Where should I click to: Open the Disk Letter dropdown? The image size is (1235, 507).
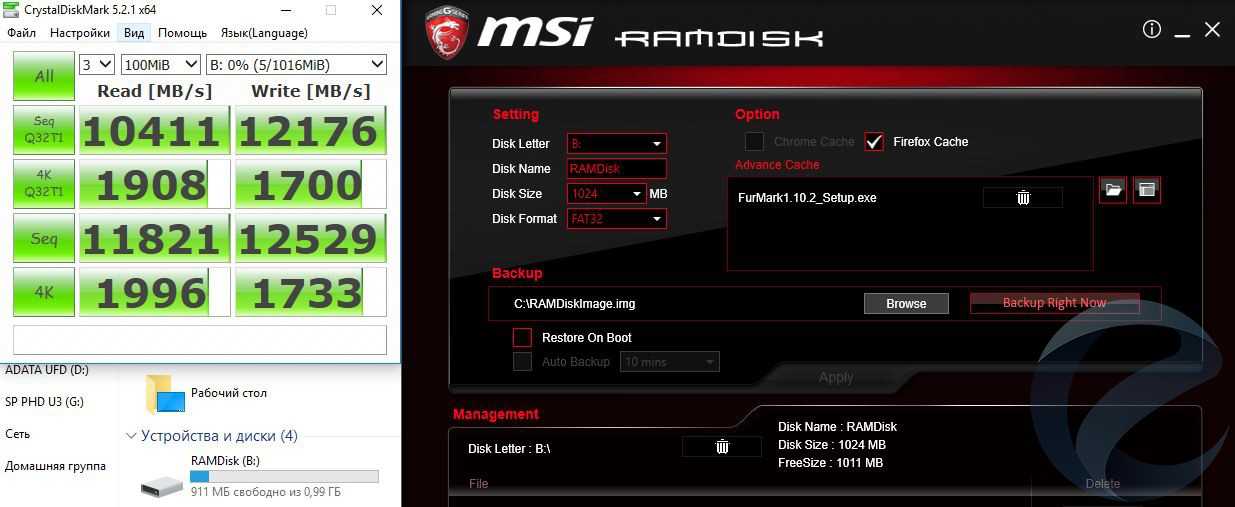(x=617, y=144)
